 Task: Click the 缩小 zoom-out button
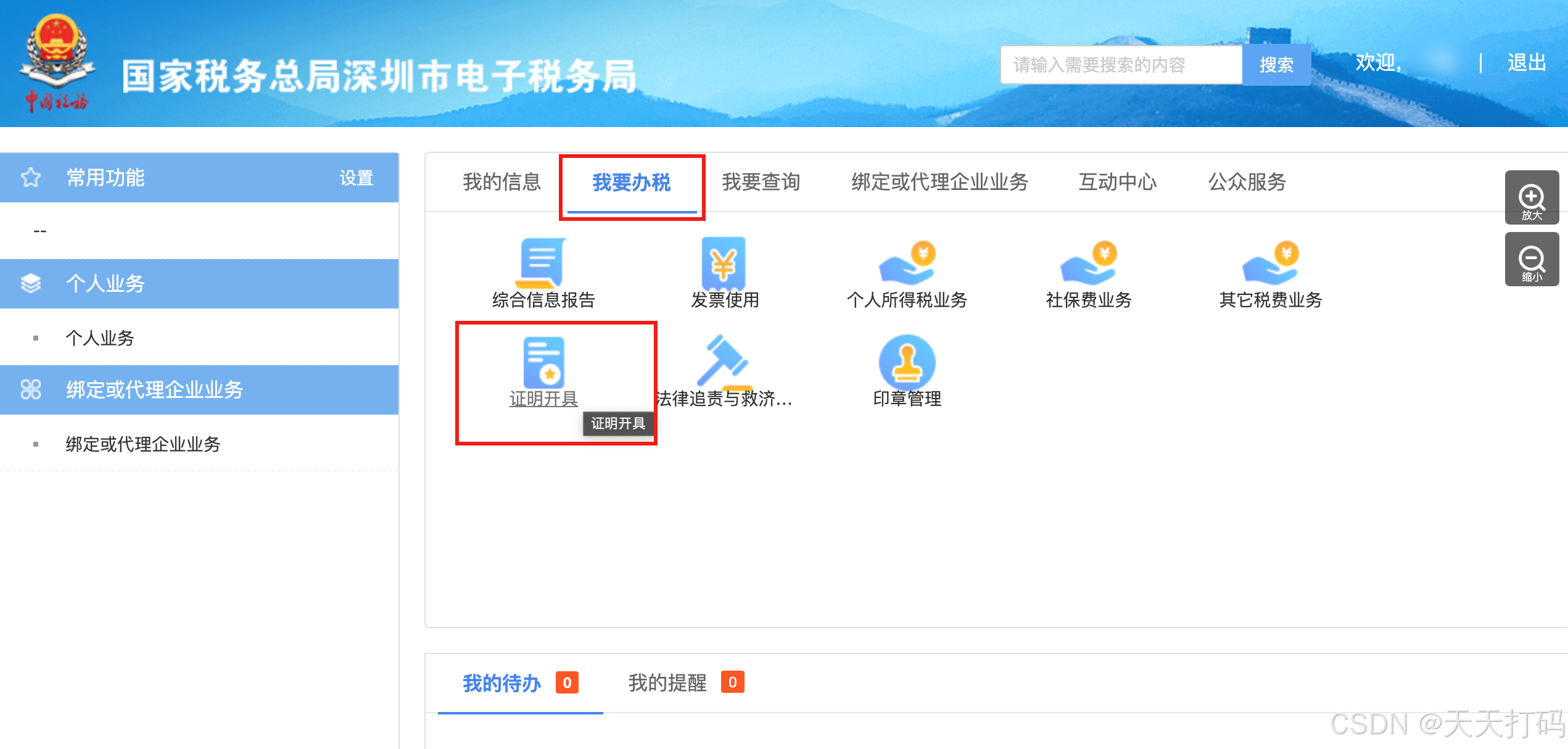(x=1532, y=259)
